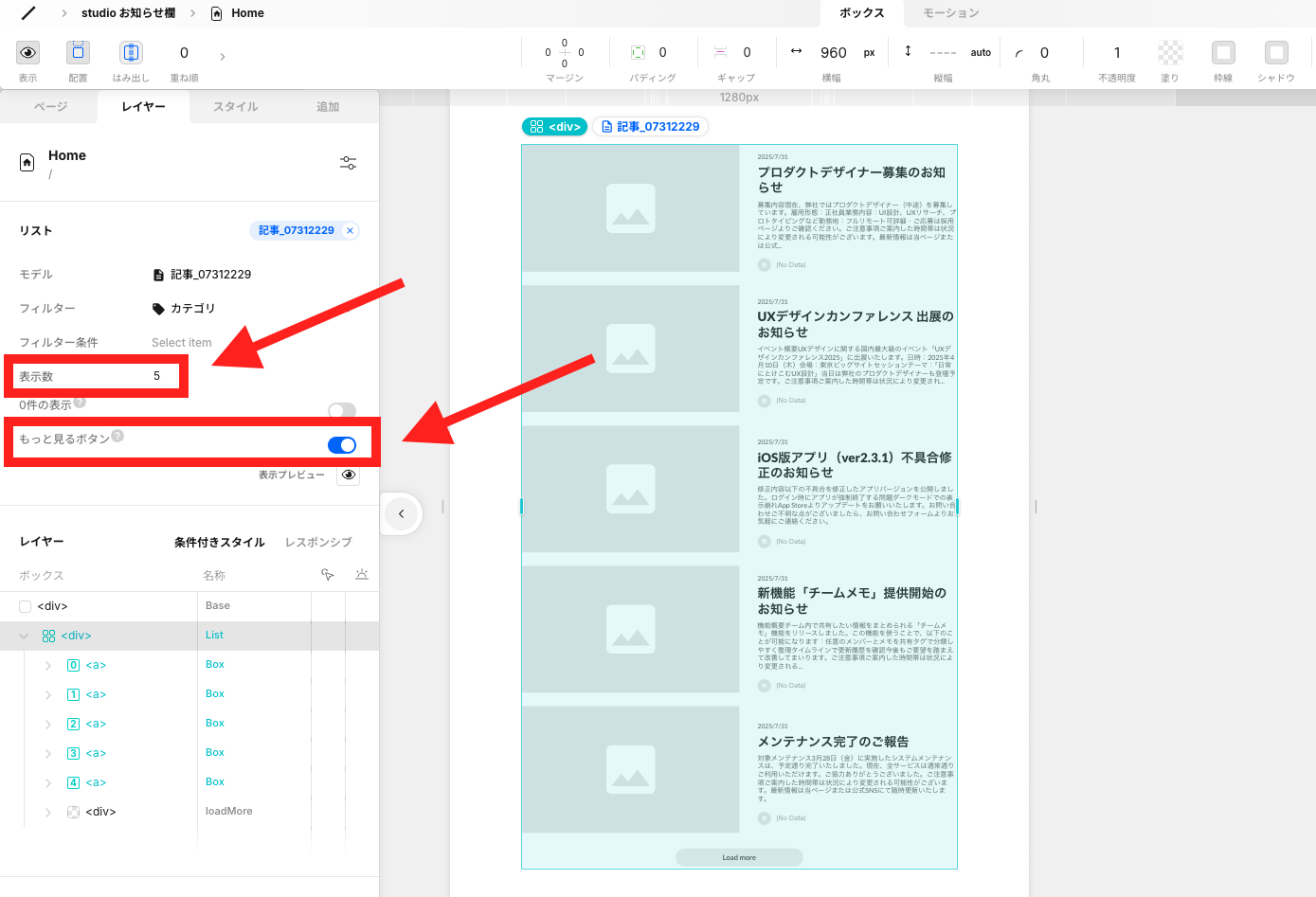The height and width of the screenshot is (897, 1316).
Task: Enable the 0件の表示 toggle
Action: 341,411
